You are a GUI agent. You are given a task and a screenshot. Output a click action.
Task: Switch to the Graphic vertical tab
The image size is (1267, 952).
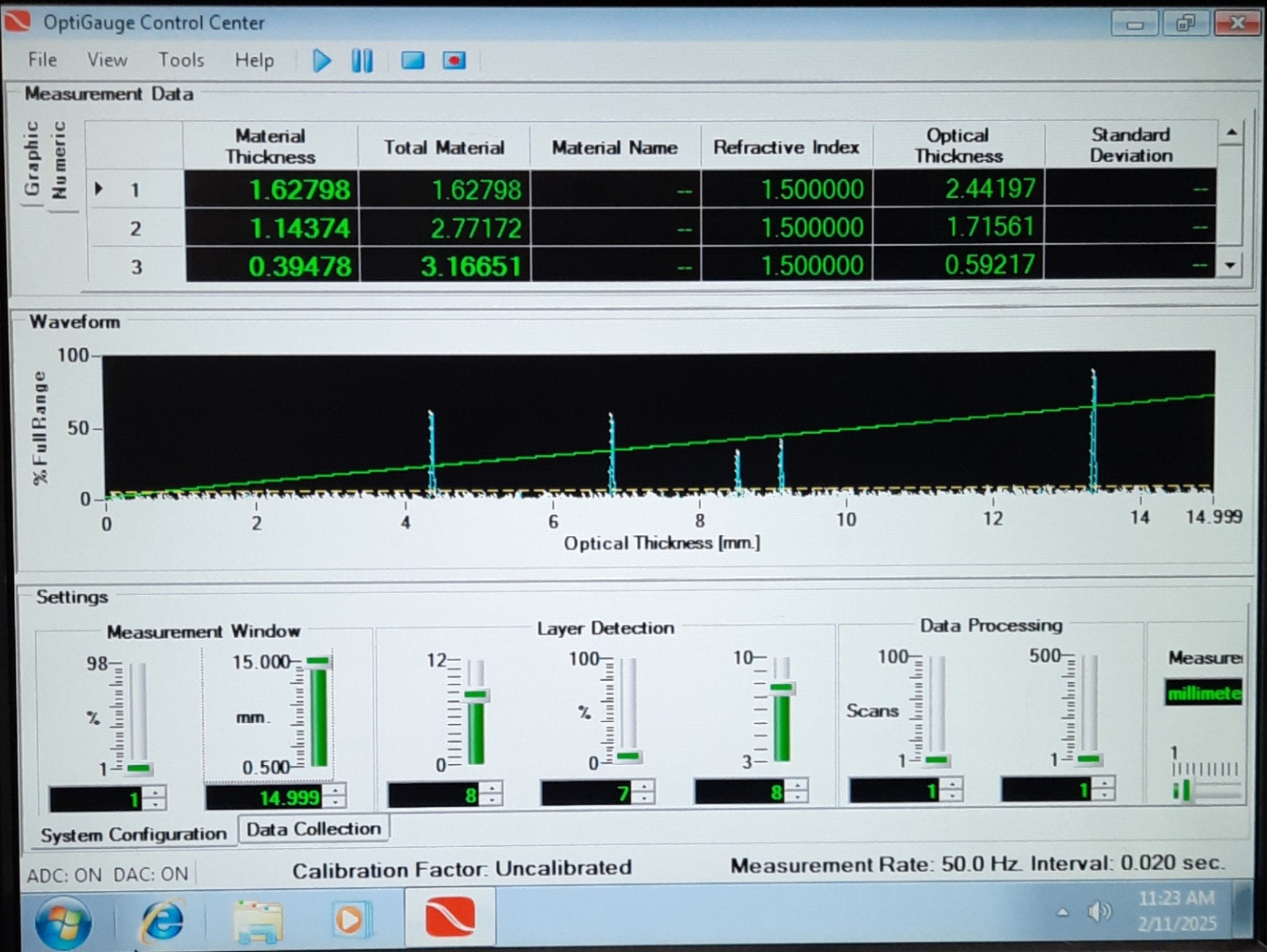tap(33, 158)
